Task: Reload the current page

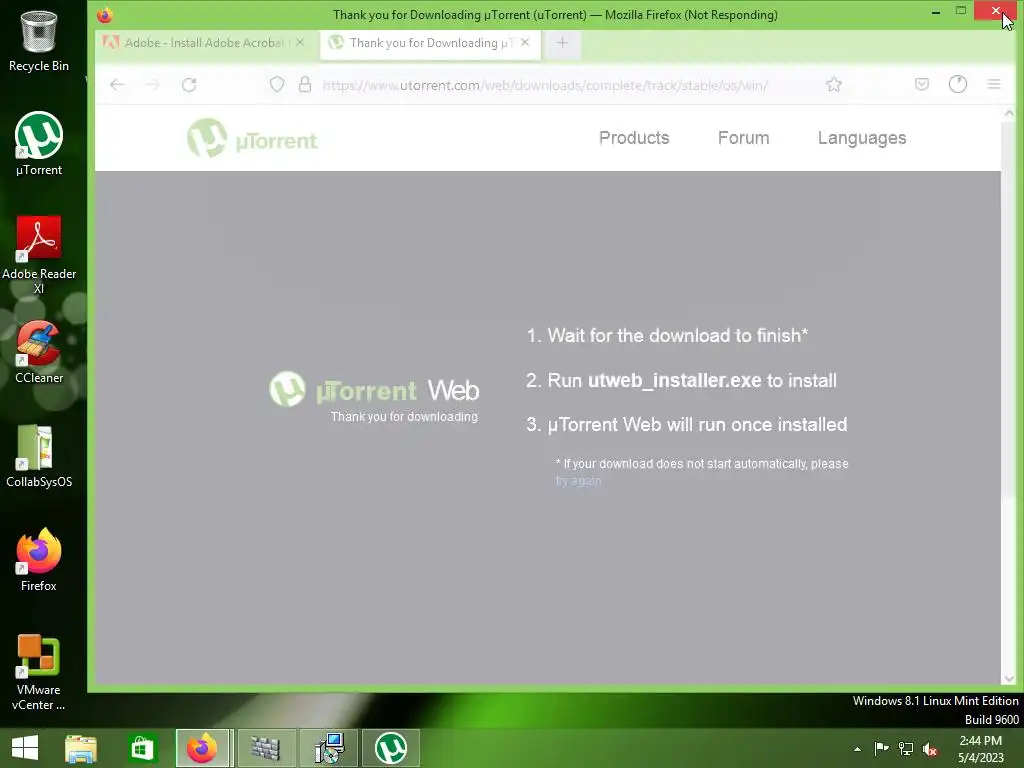Action: 189,85
